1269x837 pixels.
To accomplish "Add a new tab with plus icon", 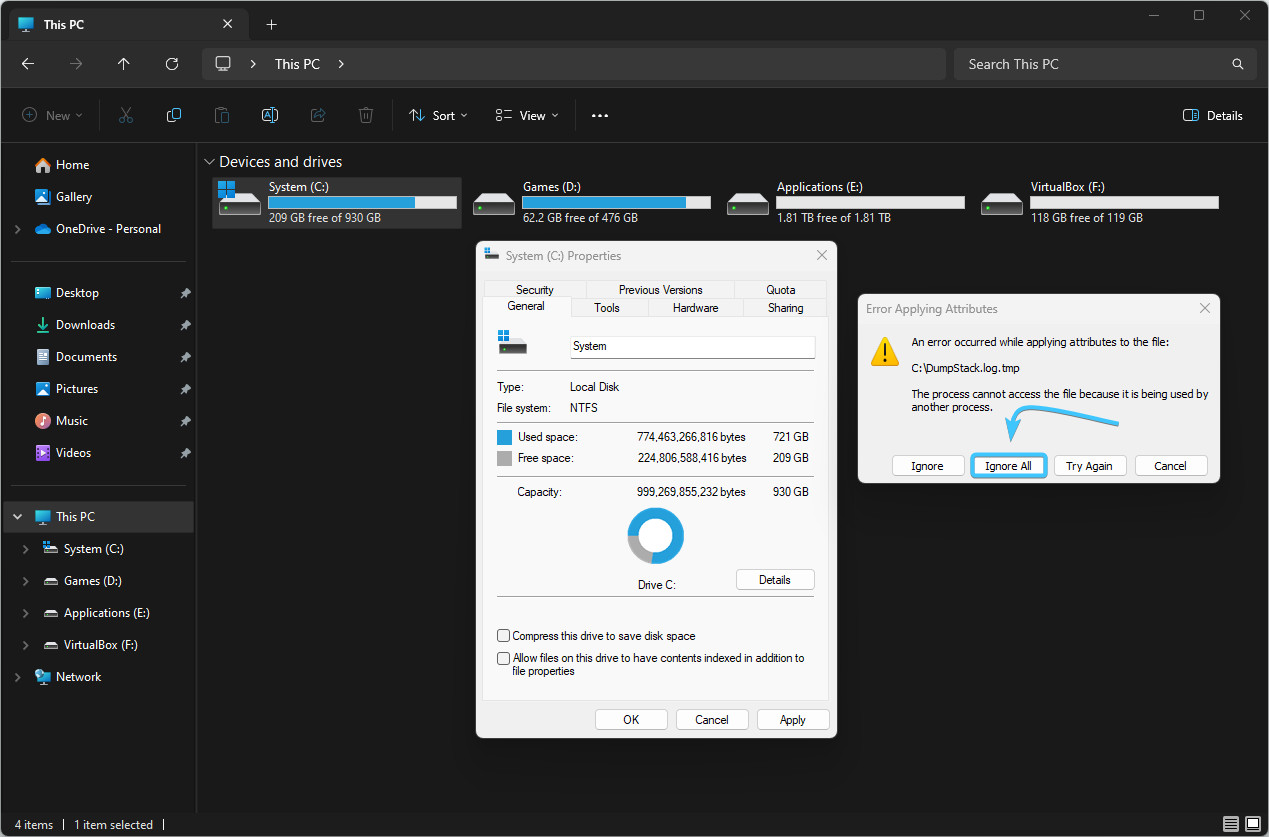I will click(271, 25).
